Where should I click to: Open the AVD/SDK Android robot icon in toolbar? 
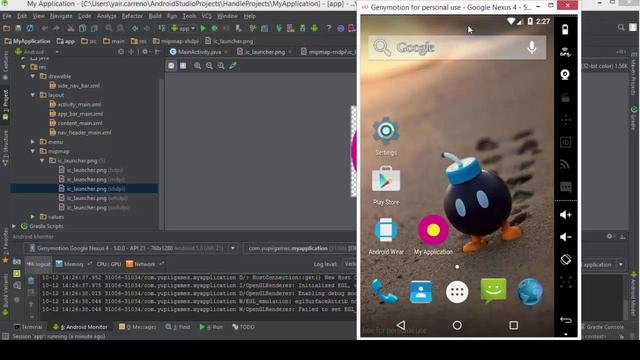(x=314, y=28)
